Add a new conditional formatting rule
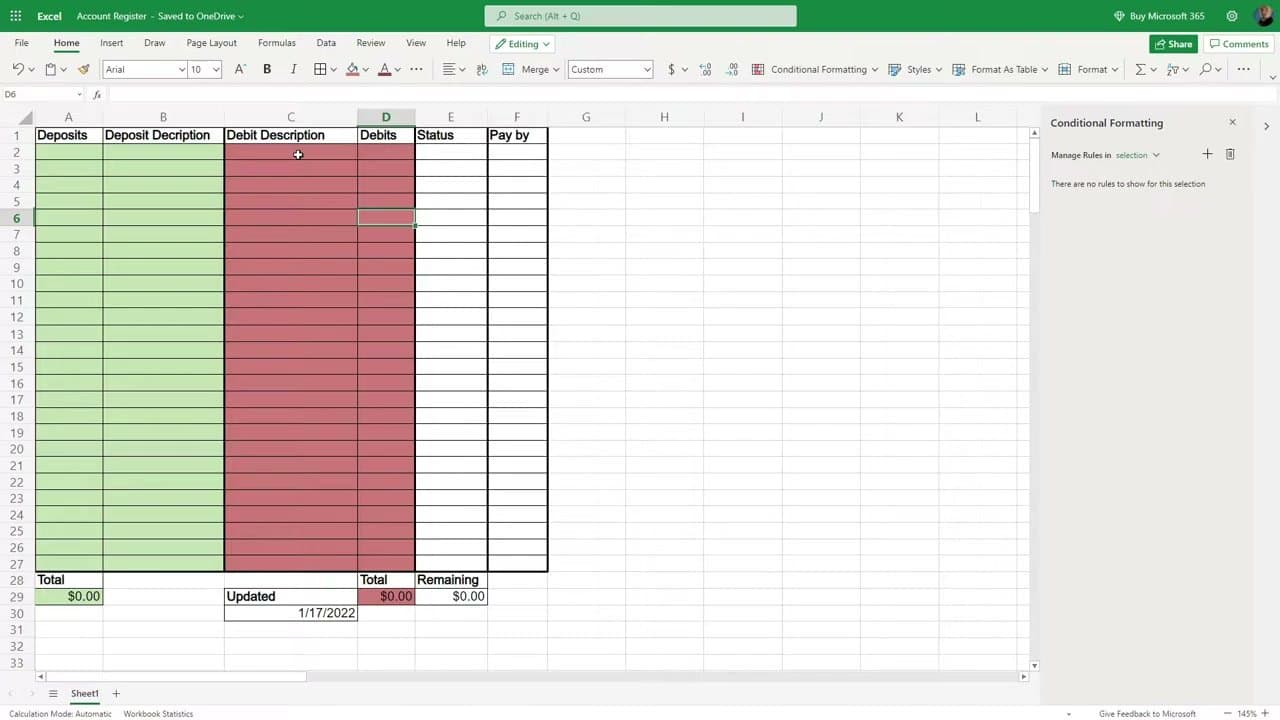 click(x=1207, y=154)
